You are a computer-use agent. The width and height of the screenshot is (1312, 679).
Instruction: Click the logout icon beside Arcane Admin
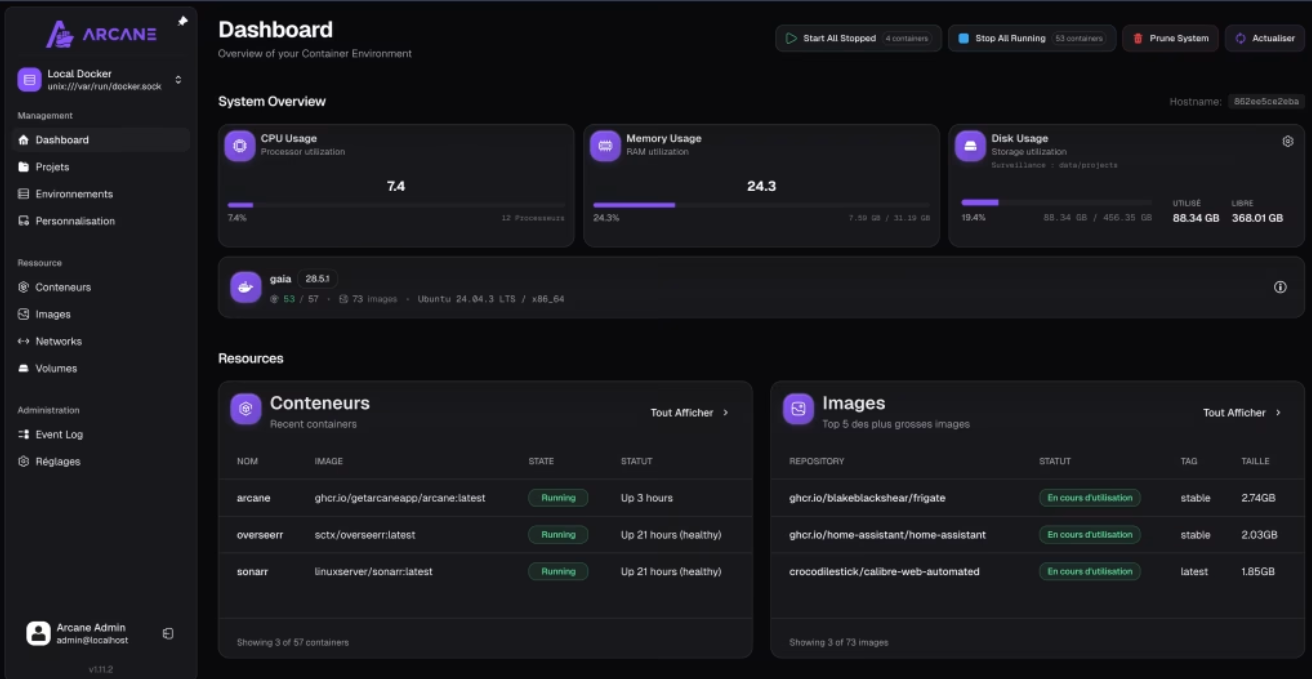[168, 633]
